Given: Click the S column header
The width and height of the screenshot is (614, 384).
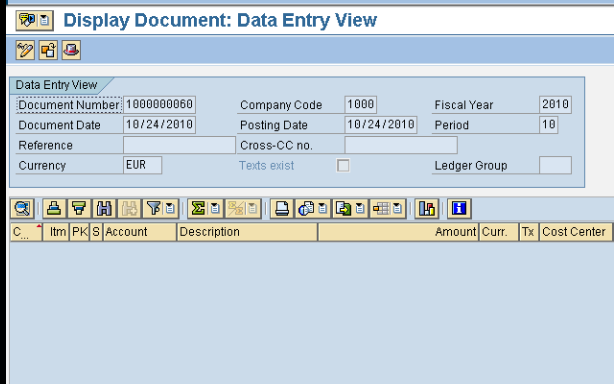Looking at the screenshot, I should (96, 232).
